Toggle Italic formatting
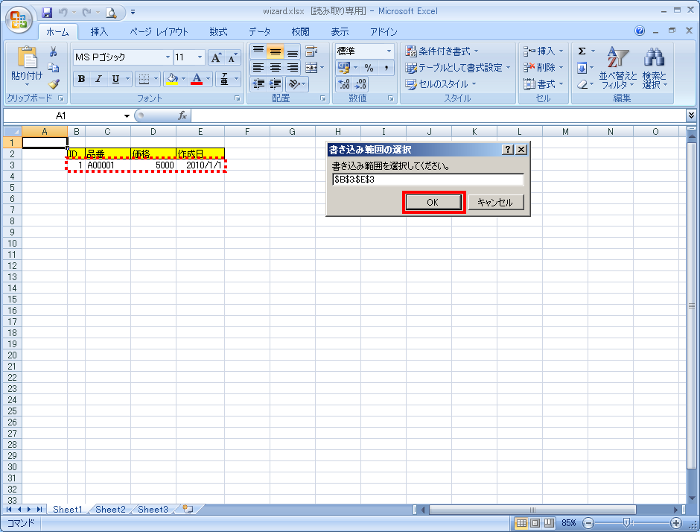Image resolution: width=700 pixels, height=532 pixels. point(98,79)
